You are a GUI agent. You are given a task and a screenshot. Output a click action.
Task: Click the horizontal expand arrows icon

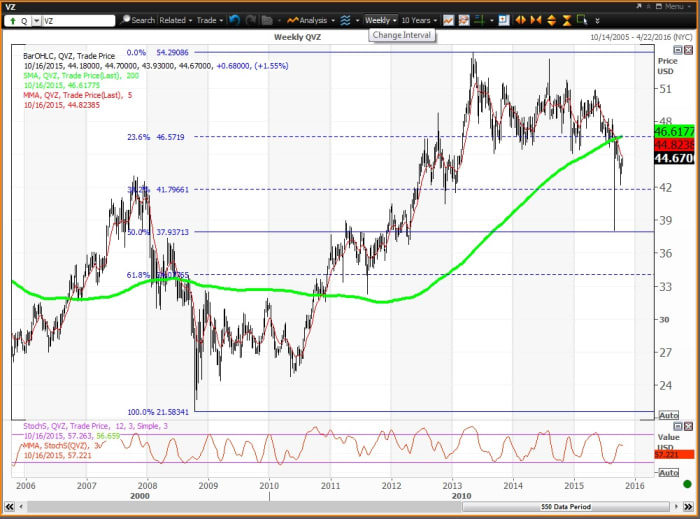(x=520, y=20)
